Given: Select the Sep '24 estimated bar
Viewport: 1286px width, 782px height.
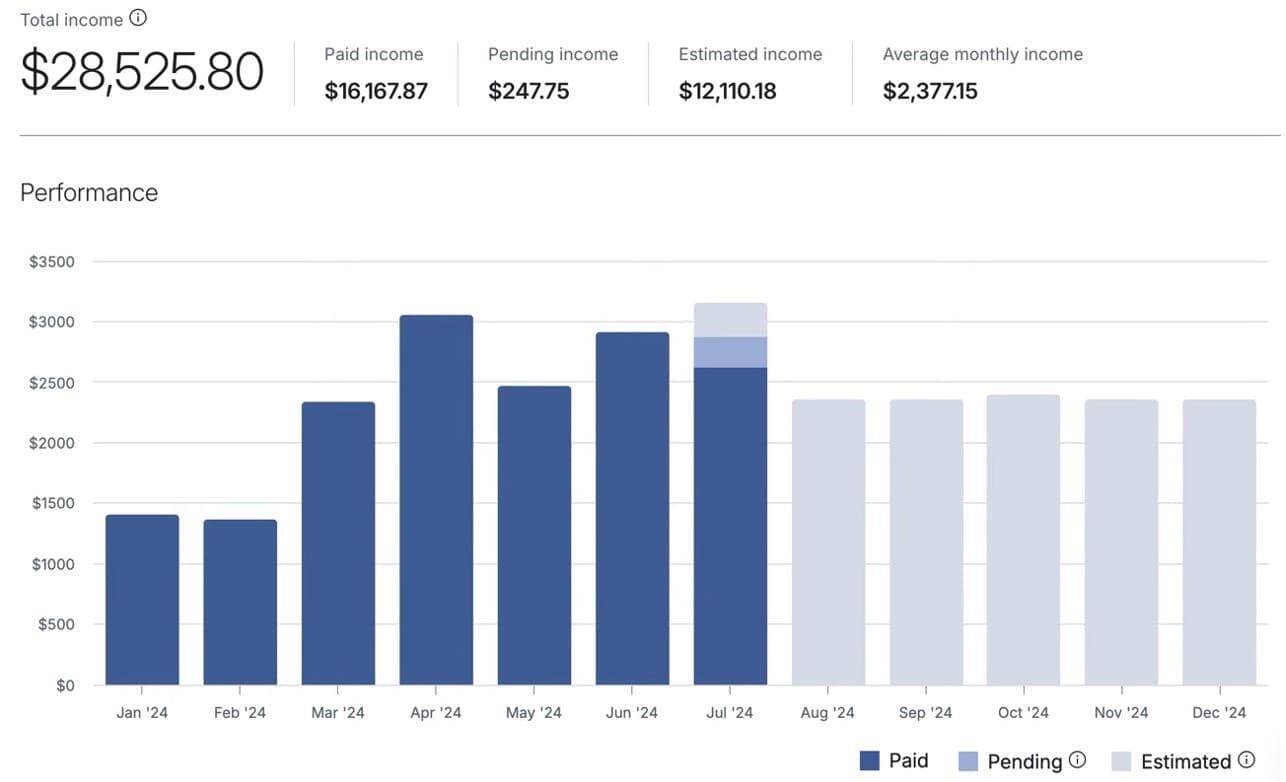Looking at the screenshot, I should (x=926, y=542).
